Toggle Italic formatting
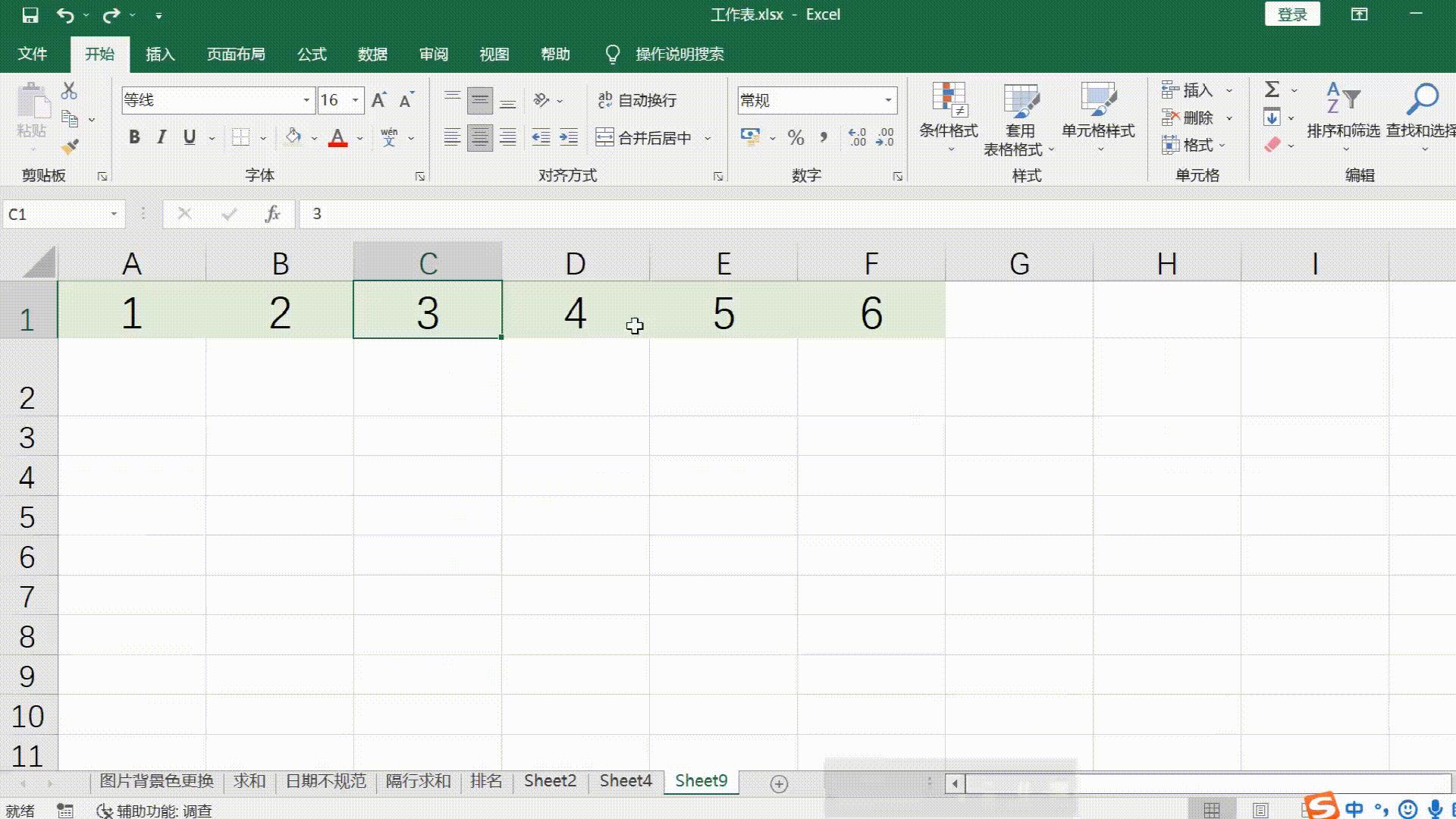 [162, 138]
